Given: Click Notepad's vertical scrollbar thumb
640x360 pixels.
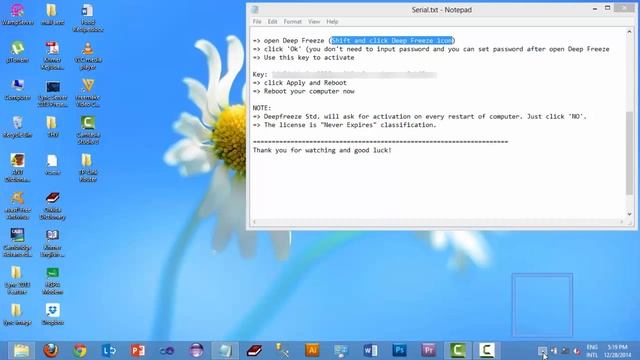Looking at the screenshot, I should click(629, 153).
